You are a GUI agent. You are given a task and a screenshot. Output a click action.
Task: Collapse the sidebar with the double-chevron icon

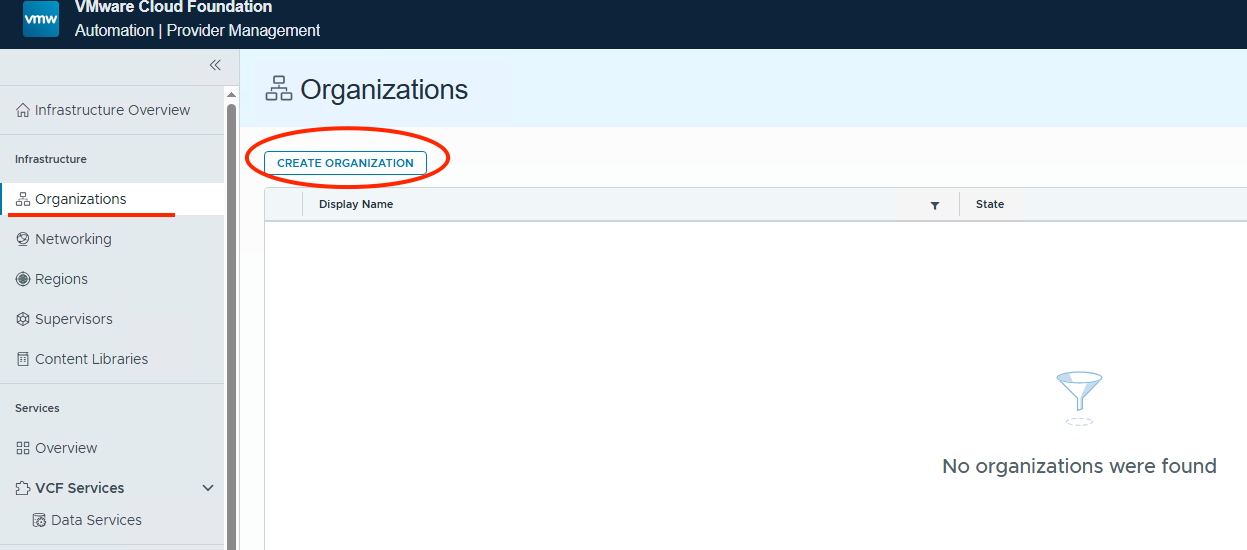pyautogui.click(x=215, y=65)
